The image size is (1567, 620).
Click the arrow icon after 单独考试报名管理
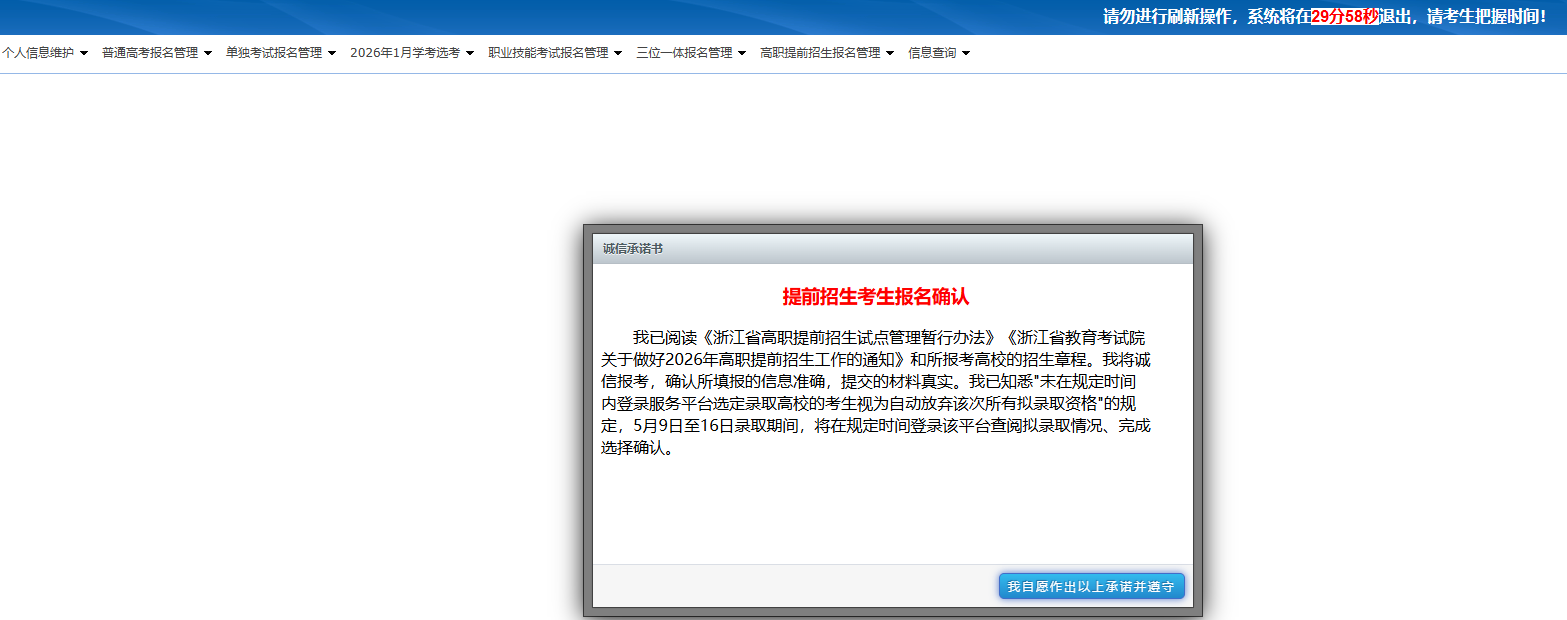[x=332, y=53]
